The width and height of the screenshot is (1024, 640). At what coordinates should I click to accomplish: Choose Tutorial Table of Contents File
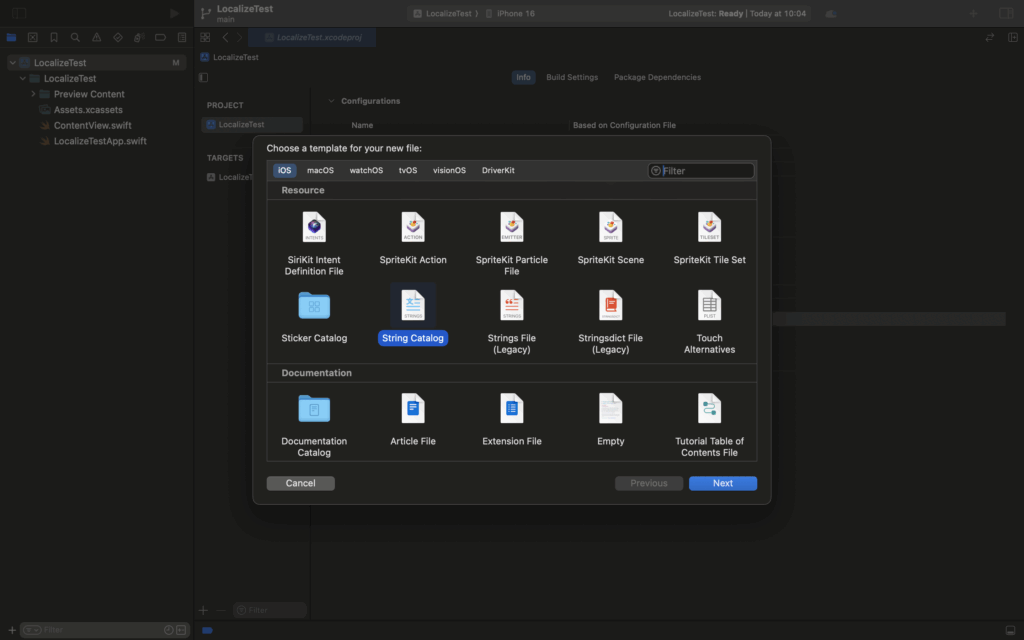[x=709, y=425]
